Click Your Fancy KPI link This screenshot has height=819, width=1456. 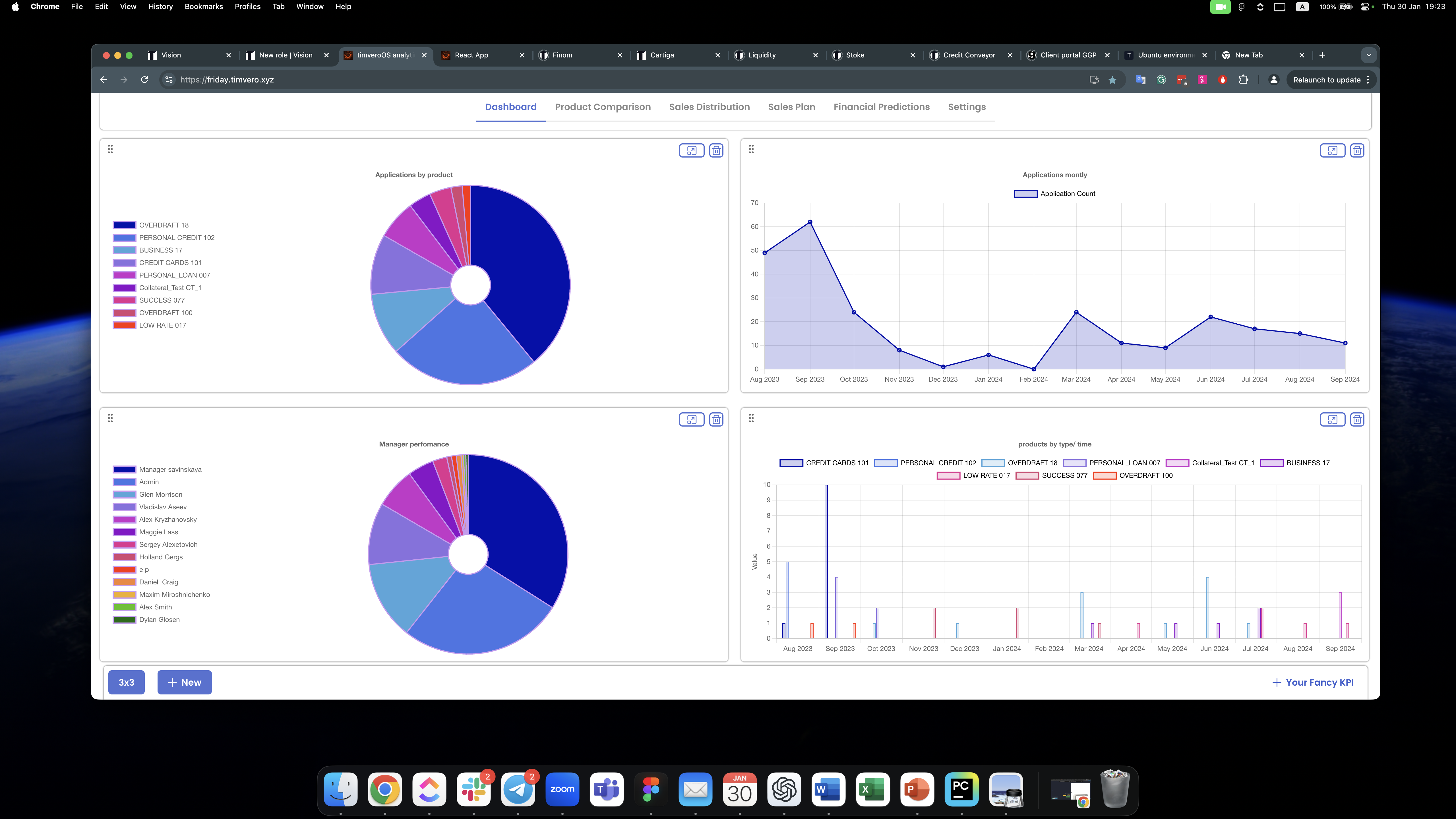[1312, 682]
